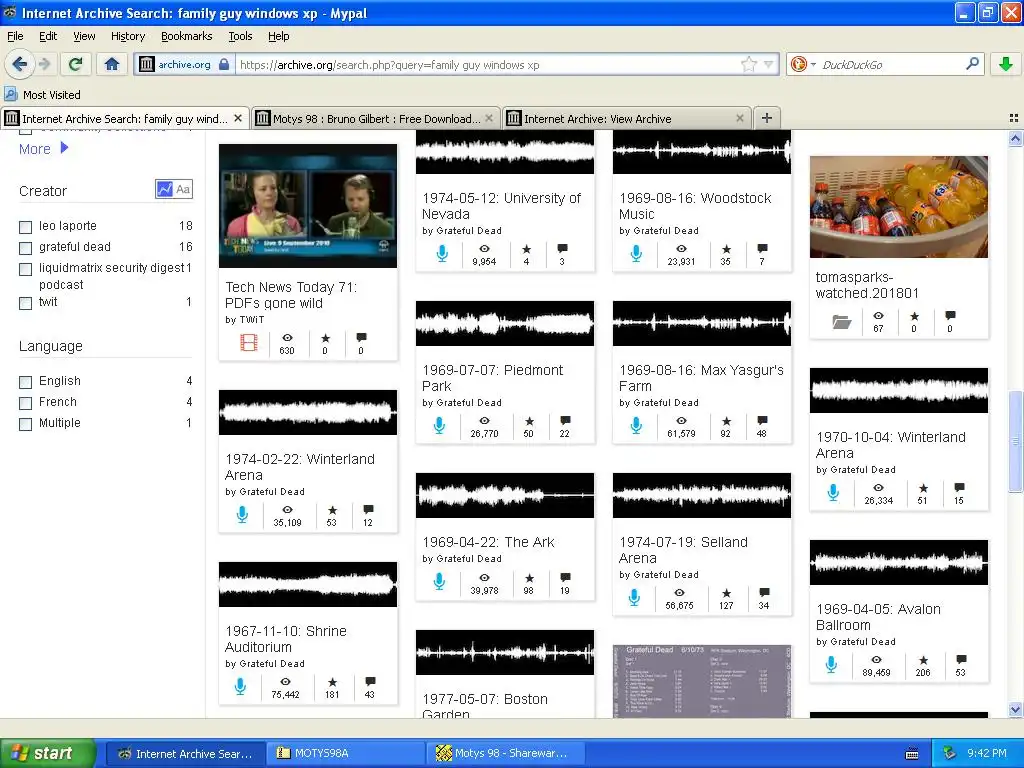Sort Creator facet alphabetically with Aa icon
This screenshot has height=768, width=1024.
184,189
